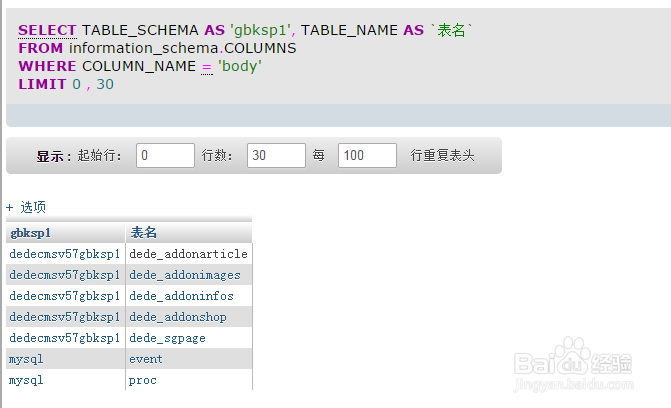Expand the 选项 options link
Image resolution: width=671 pixels, height=408 pixels.
coord(27,207)
